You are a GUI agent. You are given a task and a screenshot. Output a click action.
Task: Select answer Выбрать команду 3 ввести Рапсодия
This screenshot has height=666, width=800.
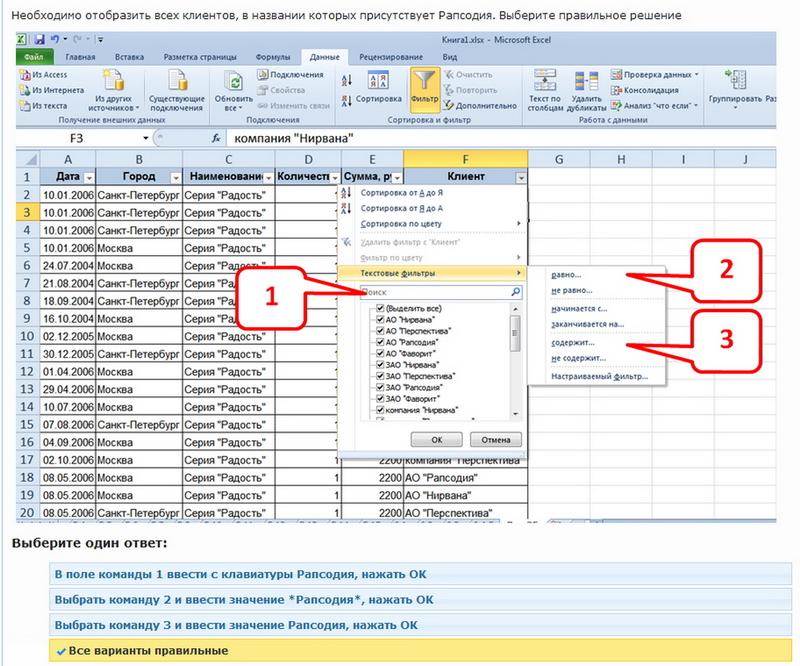click(x=420, y=625)
